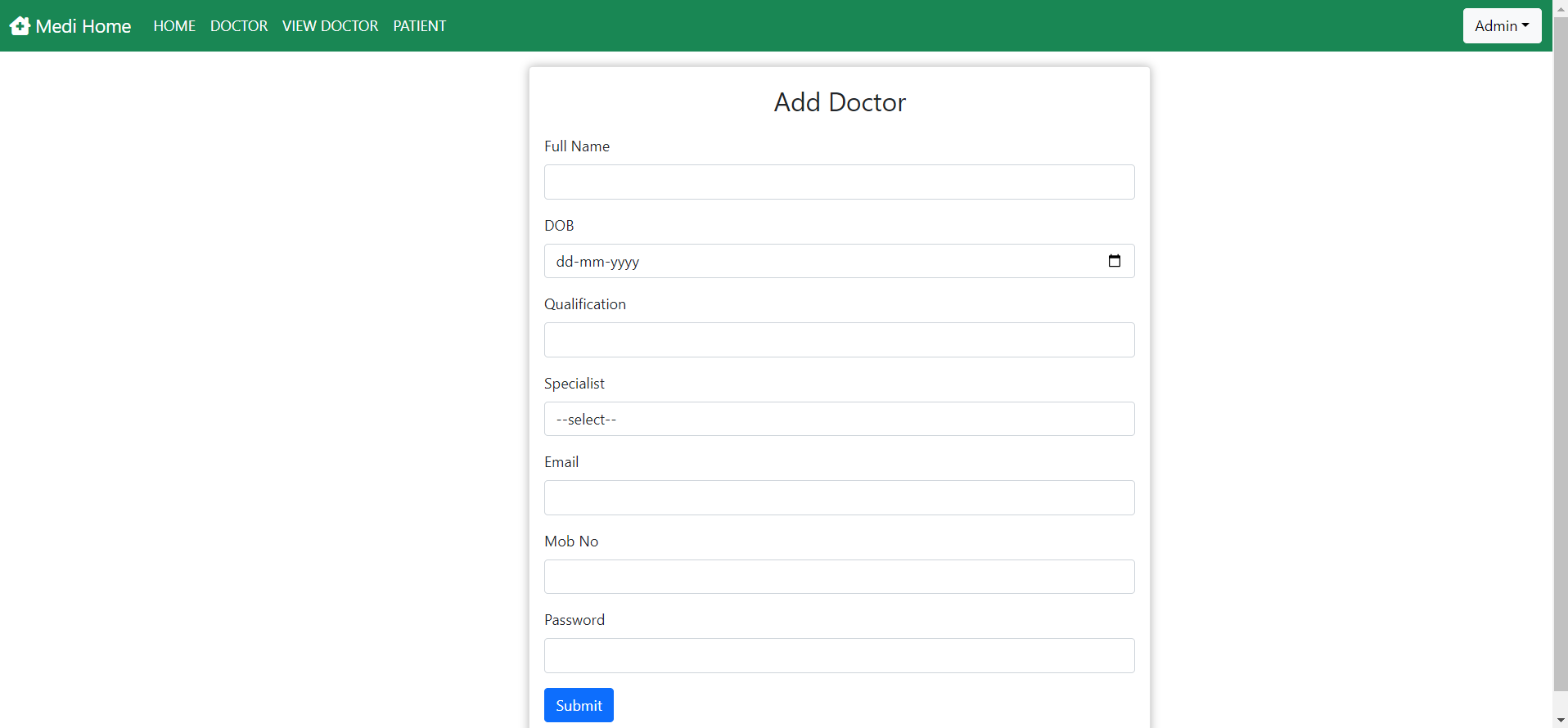1568x728 pixels.
Task: Select the yyyy year segment in DOB
Action: [x=624, y=262]
